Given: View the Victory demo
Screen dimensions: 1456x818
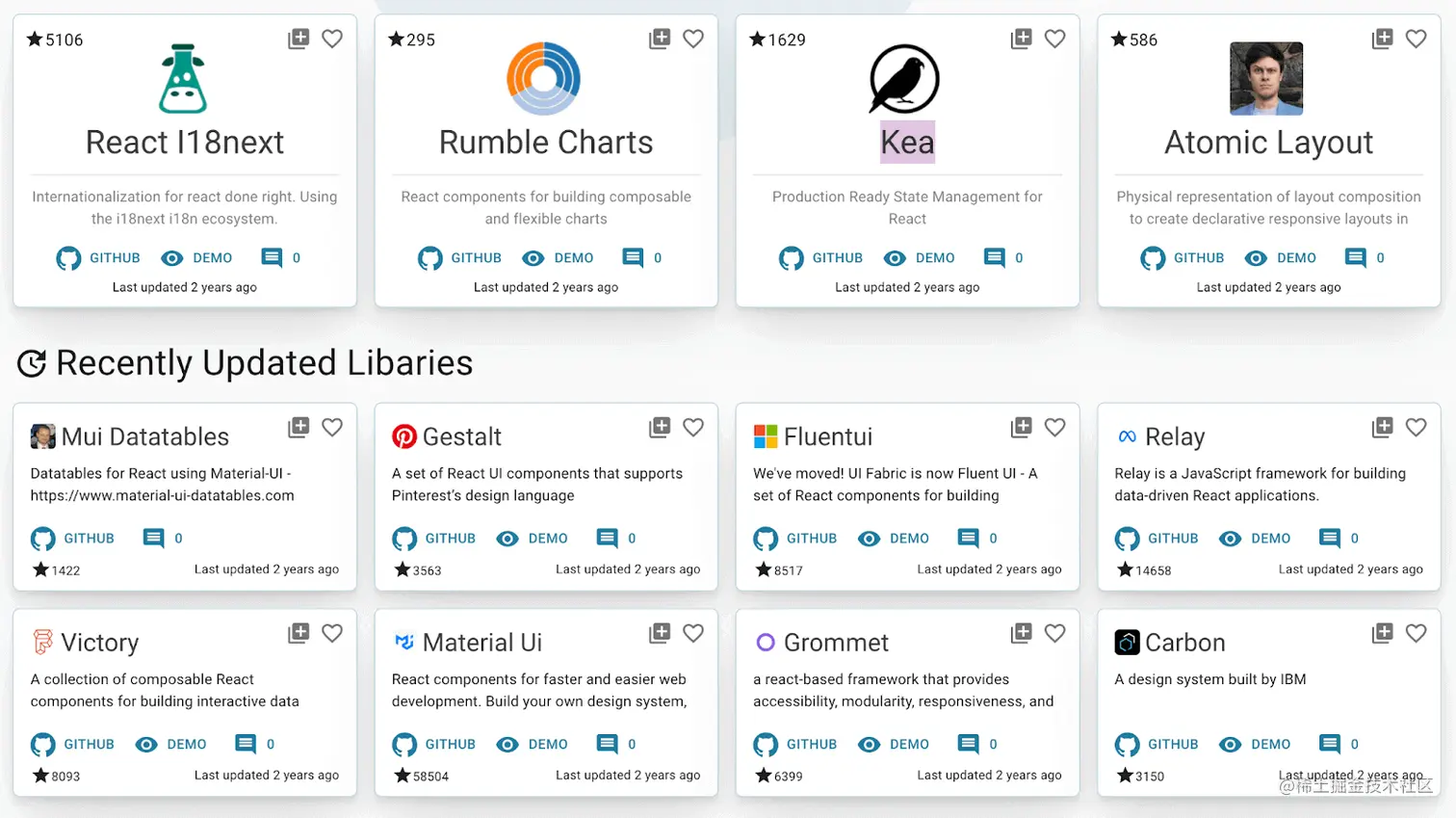Looking at the screenshot, I should coord(170,745).
